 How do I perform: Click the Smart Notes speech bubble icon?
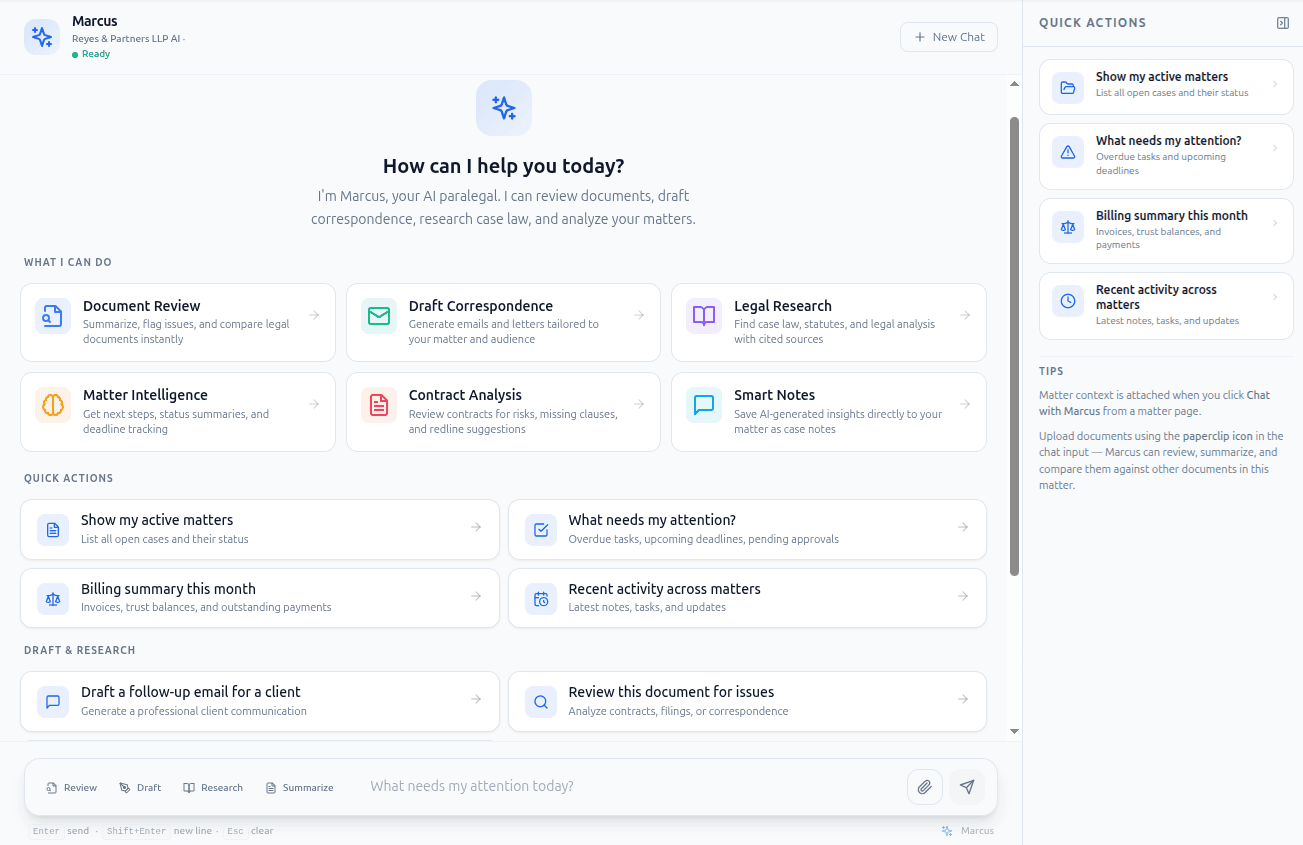click(x=704, y=405)
